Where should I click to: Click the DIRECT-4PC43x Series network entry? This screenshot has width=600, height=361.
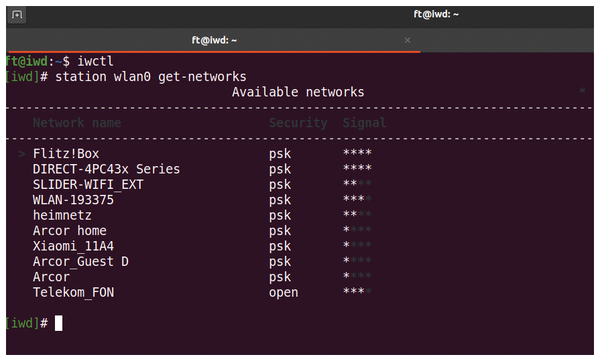point(106,169)
